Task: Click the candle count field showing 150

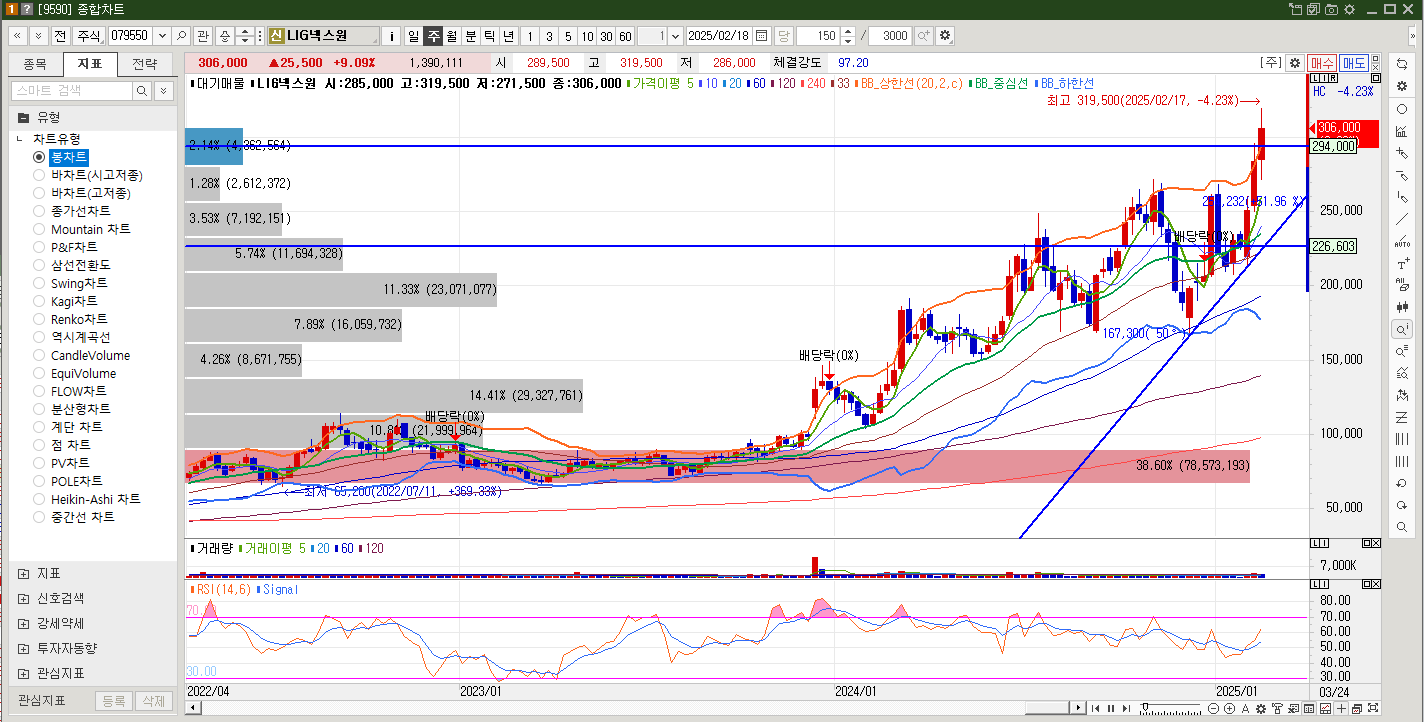Action: point(819,35)
